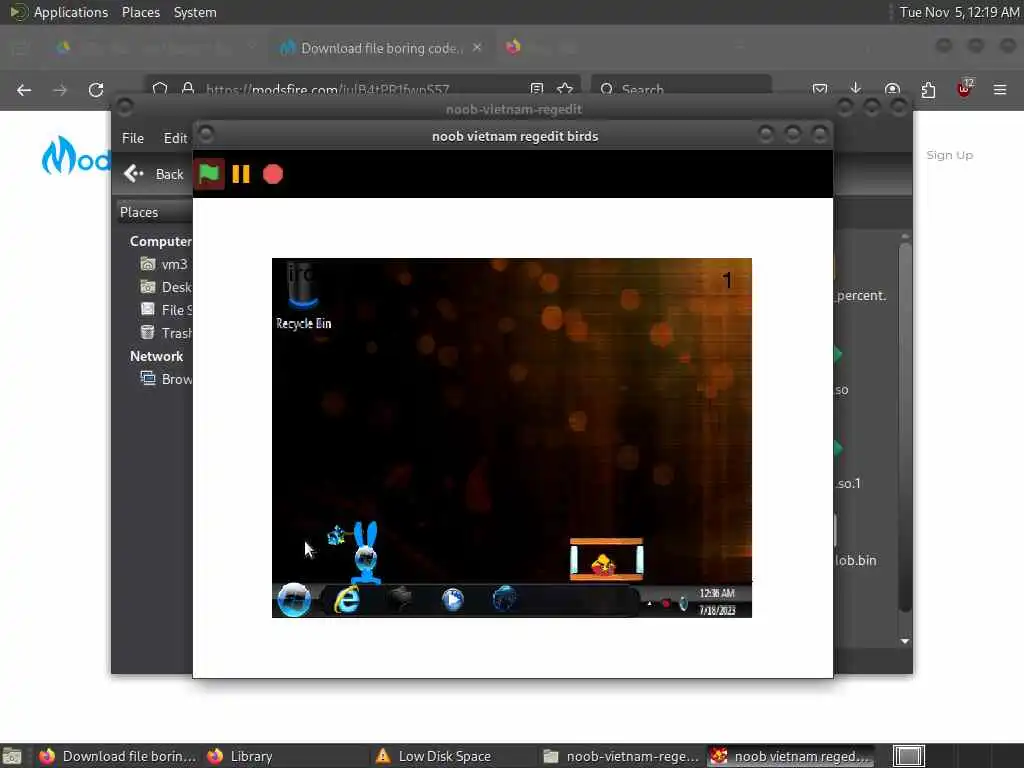This screenshot has height=768, width=1024.
Task: Open browser hamburger menu
Action: (x=1000, y=89)
